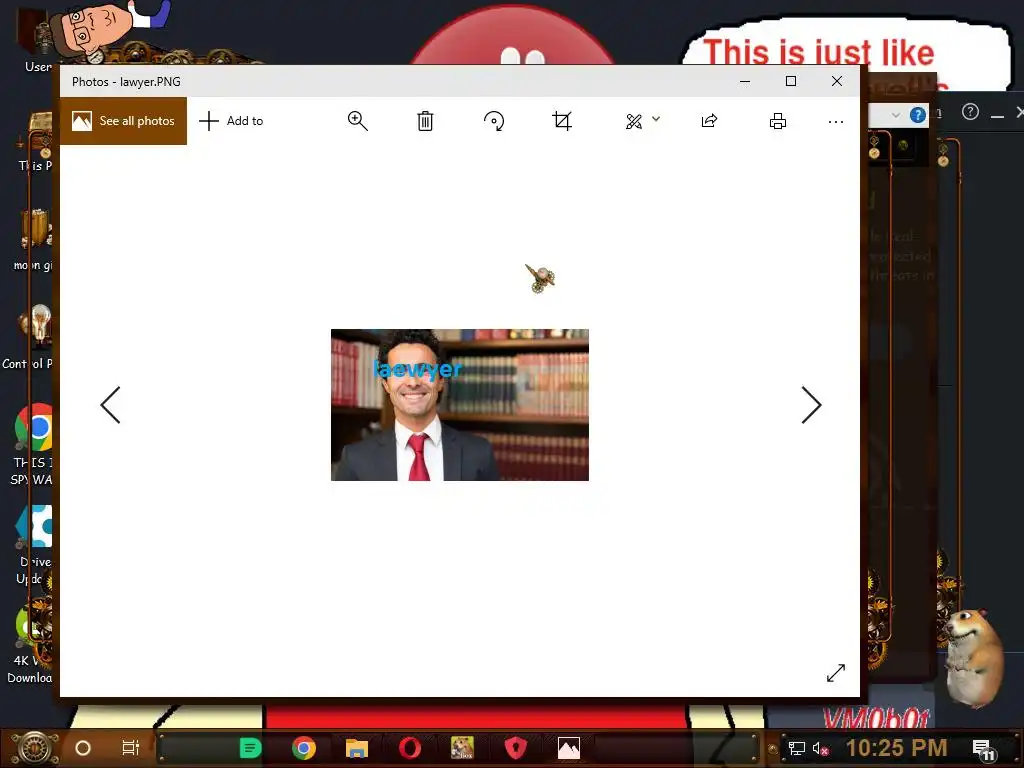Screen dimensions: 1024x768
Task: Delete the photo with the trash icon
Action: pos(425,121)
